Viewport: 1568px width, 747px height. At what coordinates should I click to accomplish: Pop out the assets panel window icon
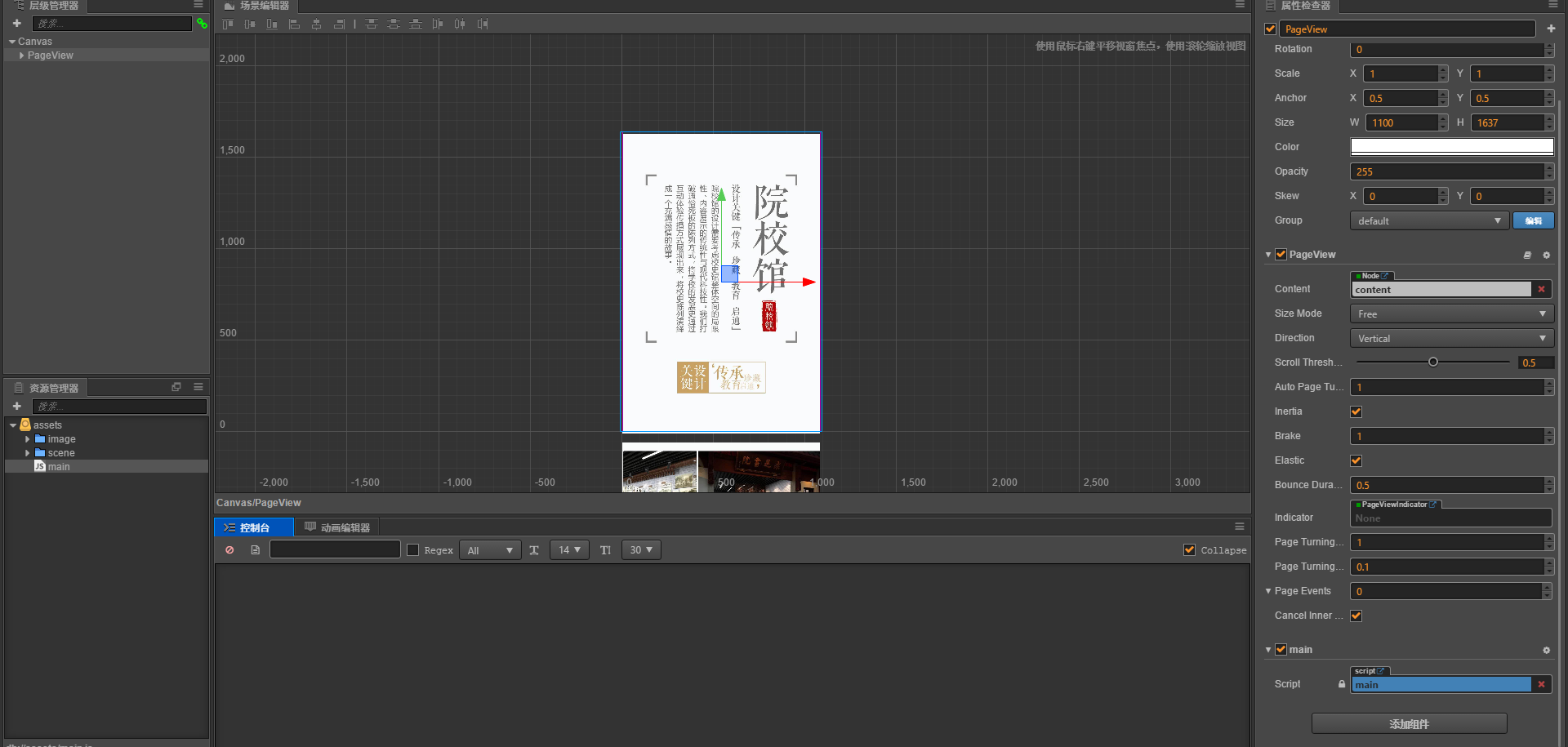[176, 387]
